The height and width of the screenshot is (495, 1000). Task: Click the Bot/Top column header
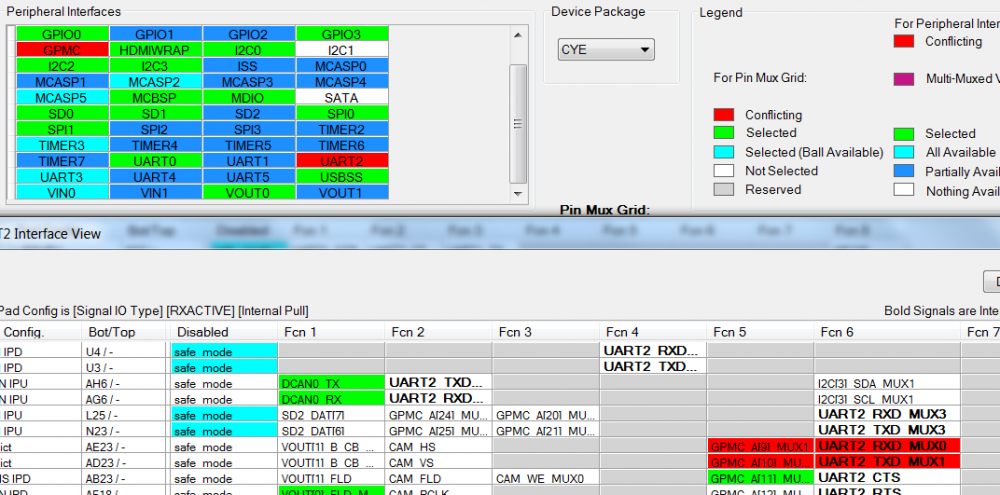click(111, 332)
